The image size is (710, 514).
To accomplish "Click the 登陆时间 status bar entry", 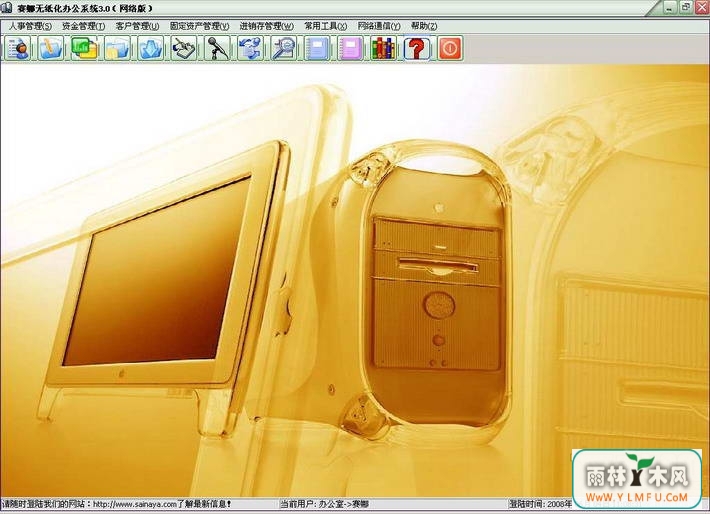I will tap(540, 504).
